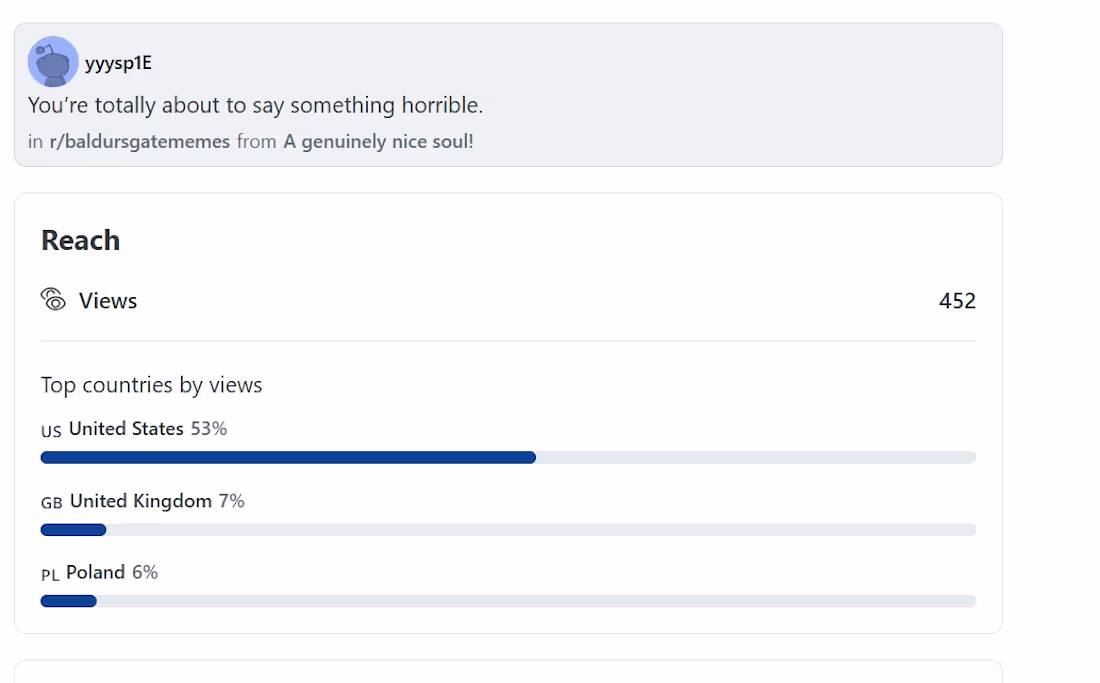Click the Views eye icon
This screenshot has width=1100, height=683.
(53, 299)
